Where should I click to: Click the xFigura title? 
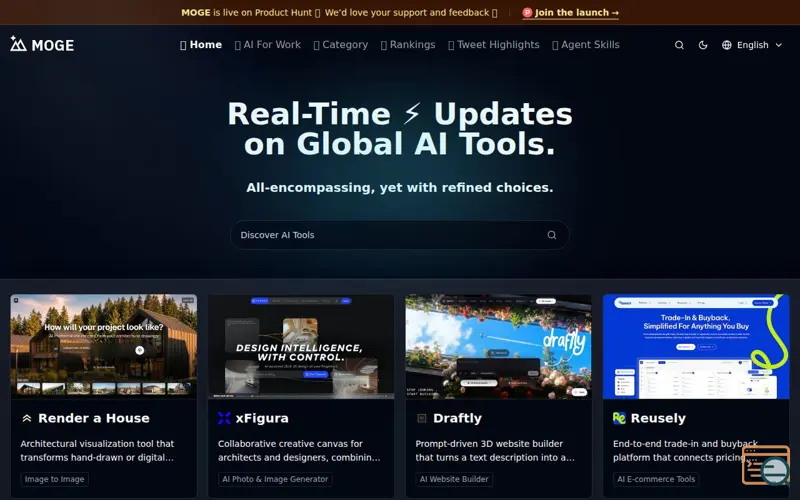pos(262,418)
